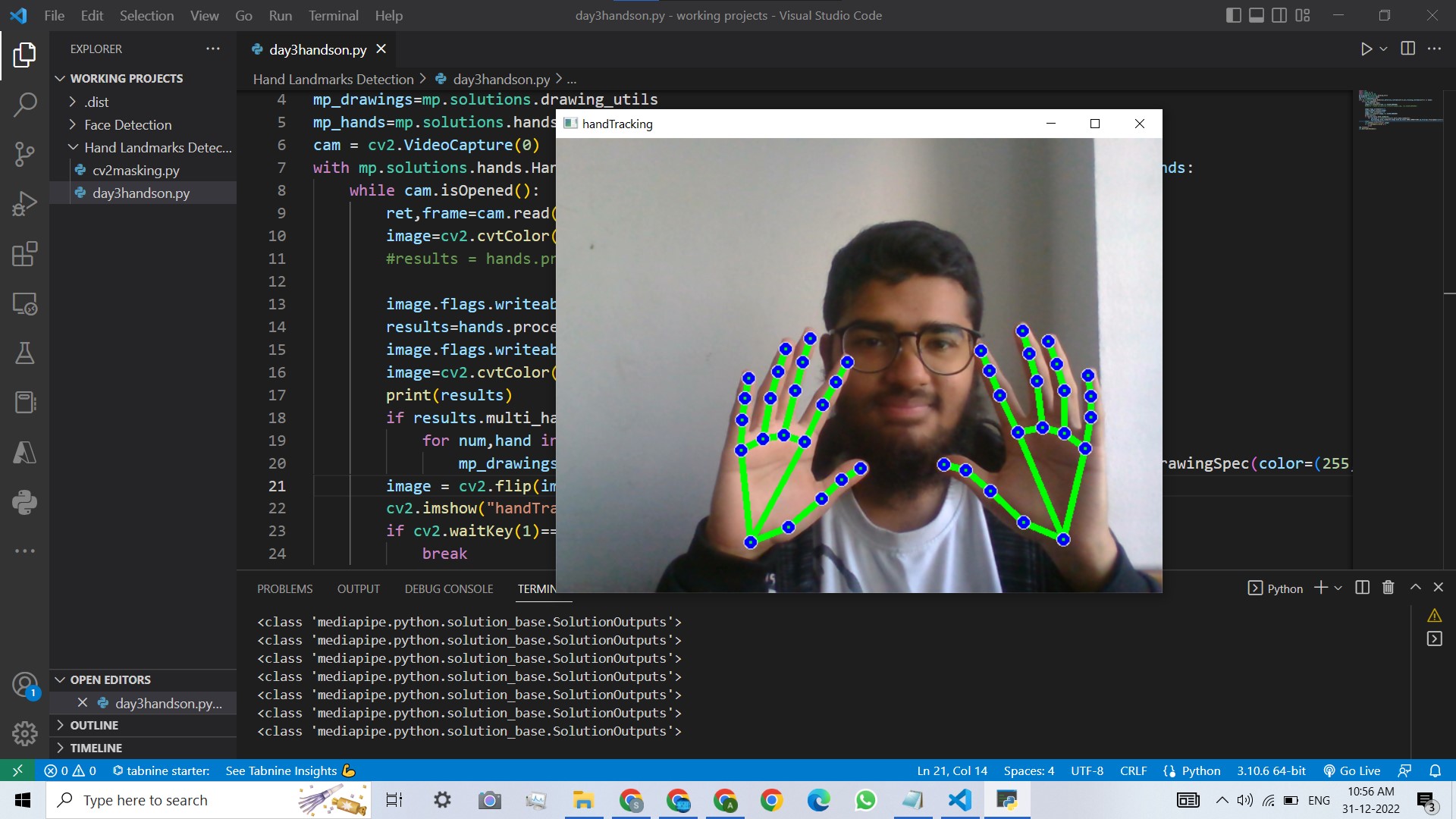
Task: Click See Tabnine Insights in status bar
Action: [x=290, y=770]
